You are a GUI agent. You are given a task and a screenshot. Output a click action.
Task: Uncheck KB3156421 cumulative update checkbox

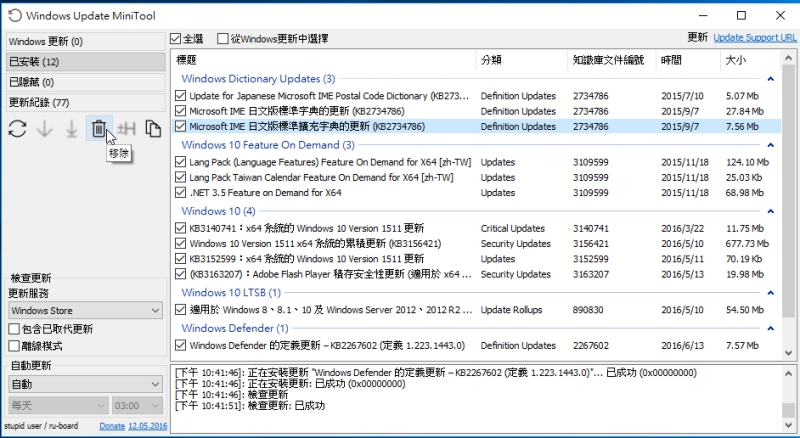pyautogui.click(x=180, y=244)
